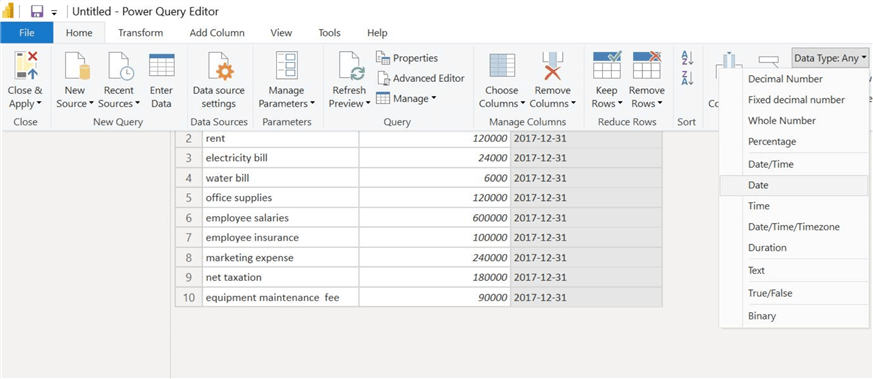Expand the Manage query dropdown

[406, 99]
